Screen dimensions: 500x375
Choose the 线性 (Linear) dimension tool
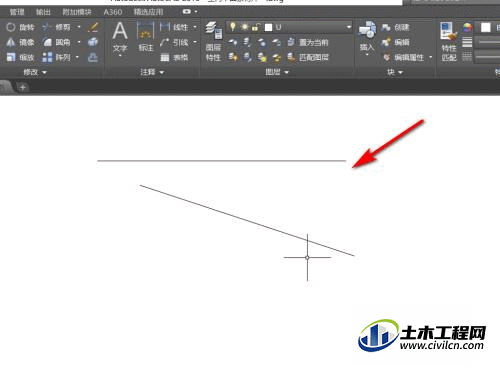(x=174, y=27)
